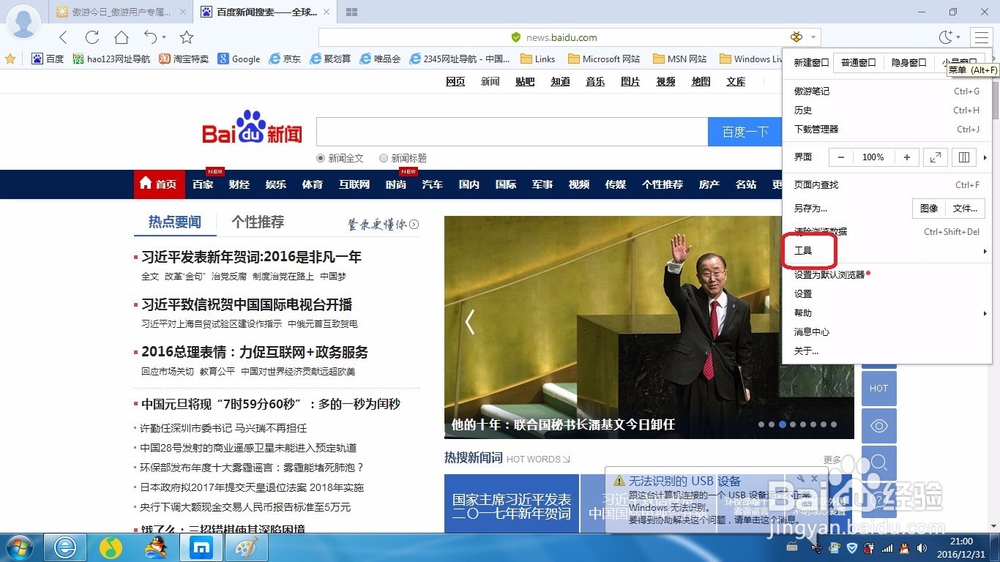Open the bee extension dropdown arrow
Viewport: 1000px width, 562px height.
(x=813, y=38)
